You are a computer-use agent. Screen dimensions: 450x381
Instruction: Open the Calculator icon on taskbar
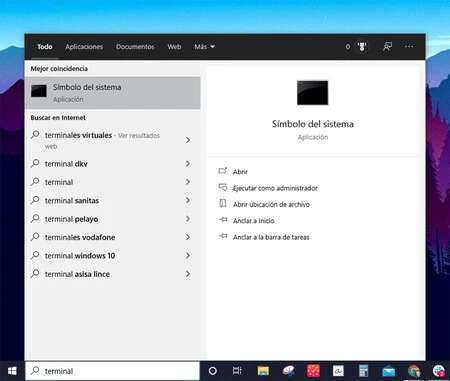(363, 371)
